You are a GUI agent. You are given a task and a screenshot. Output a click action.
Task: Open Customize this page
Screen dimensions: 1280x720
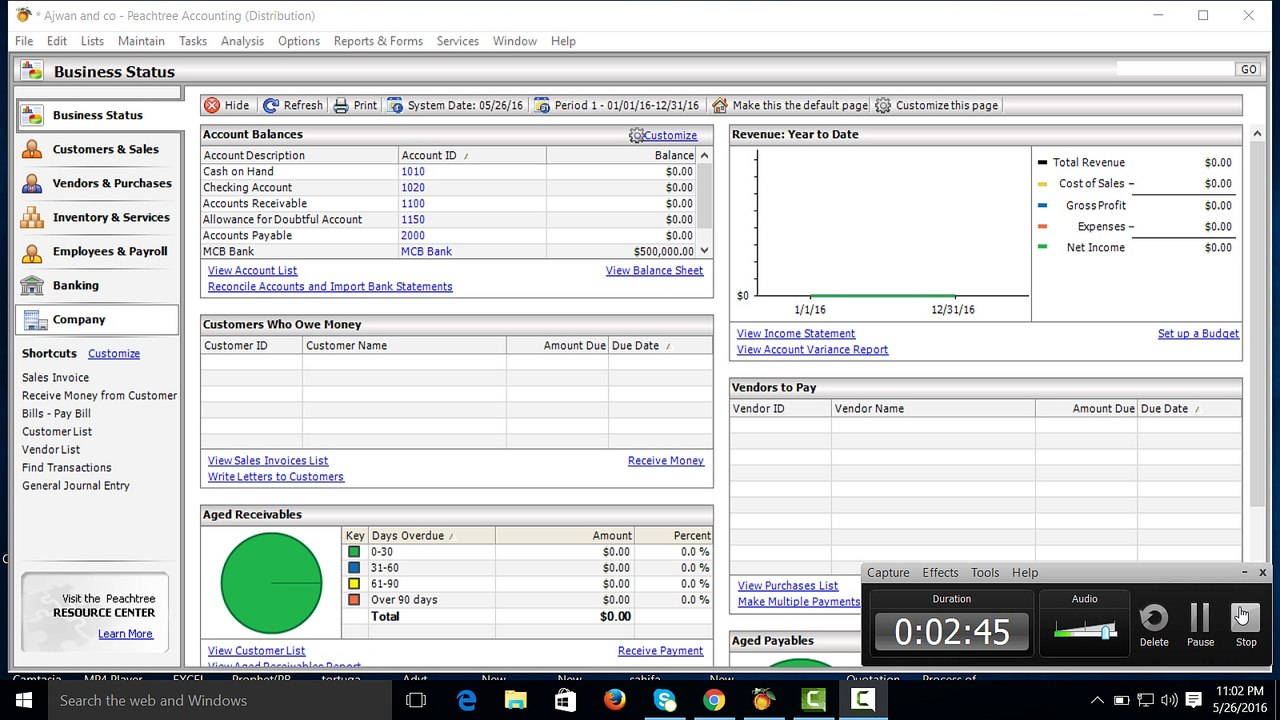click(x=936, y=105)
